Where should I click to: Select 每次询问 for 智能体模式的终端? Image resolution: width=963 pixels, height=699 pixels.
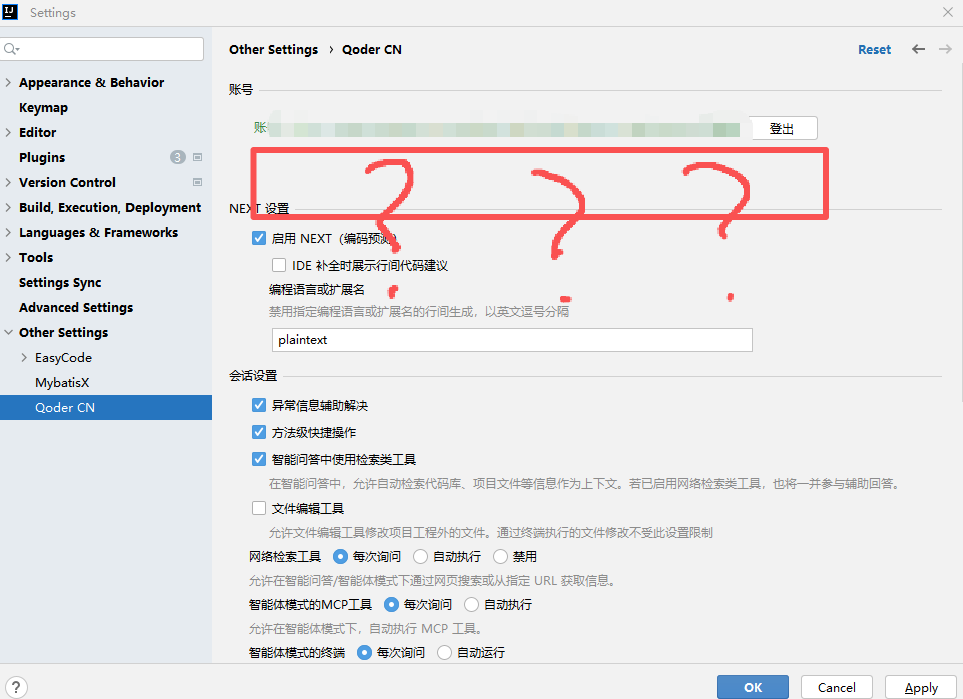click(364, 652)
